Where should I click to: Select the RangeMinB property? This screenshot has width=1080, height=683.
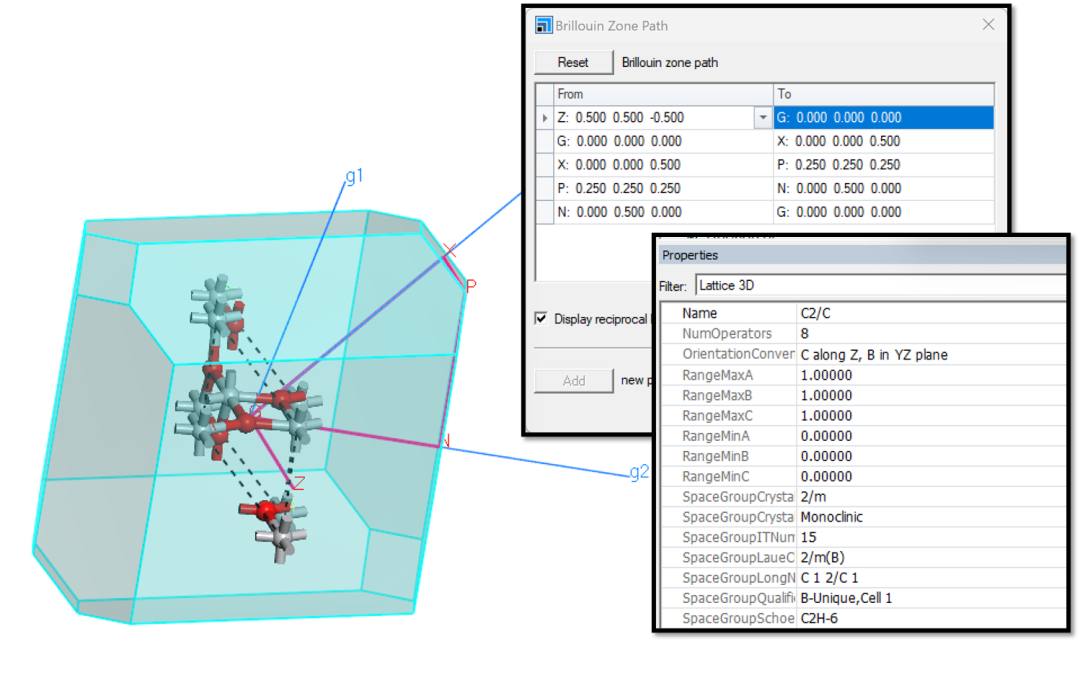click(863, 456)
